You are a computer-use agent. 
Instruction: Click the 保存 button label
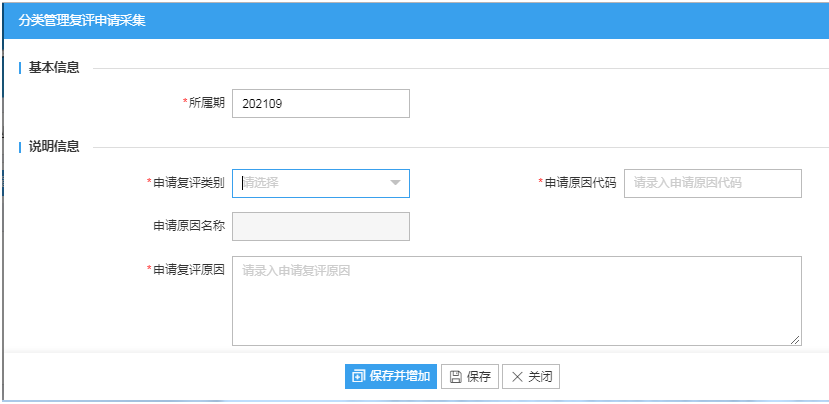point(478,377)
